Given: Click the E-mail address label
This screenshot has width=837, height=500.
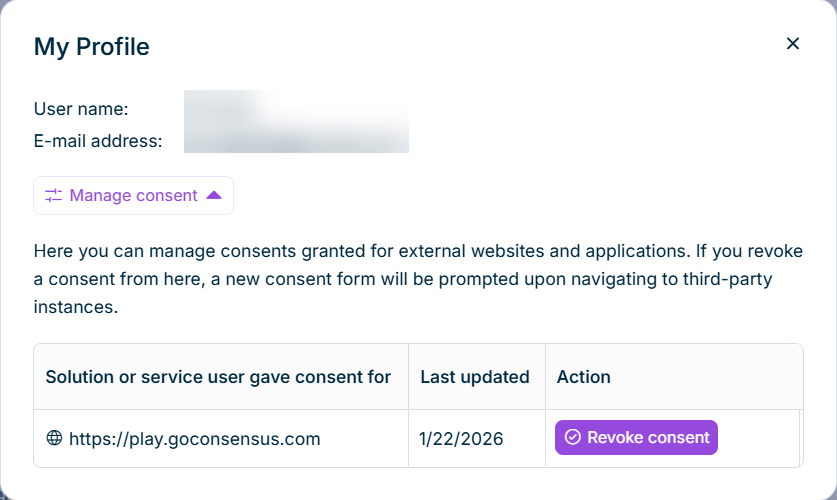Looking at the screenshot, I should (x=98, y=141).
